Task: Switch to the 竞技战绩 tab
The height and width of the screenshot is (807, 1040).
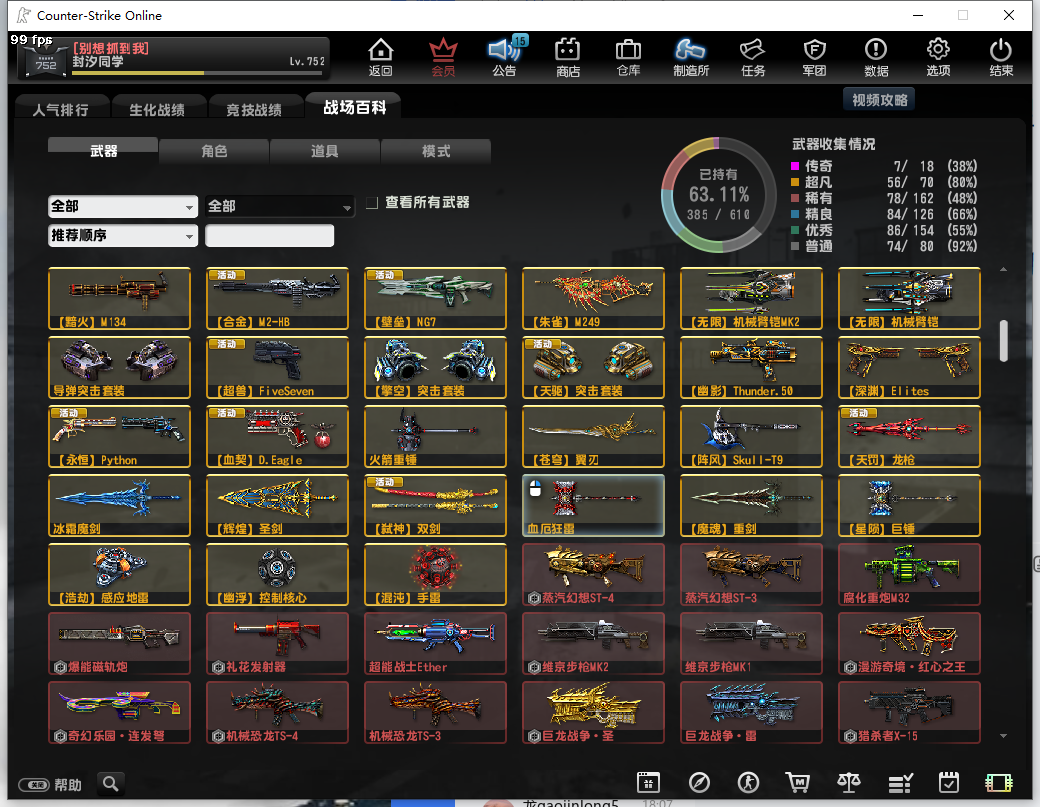Action: pos(254,109)
